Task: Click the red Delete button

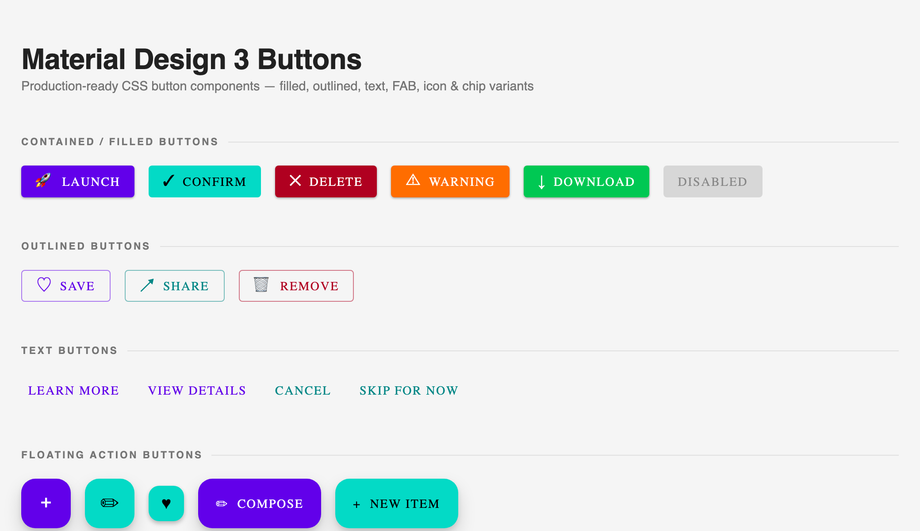Action: [326, 181]
